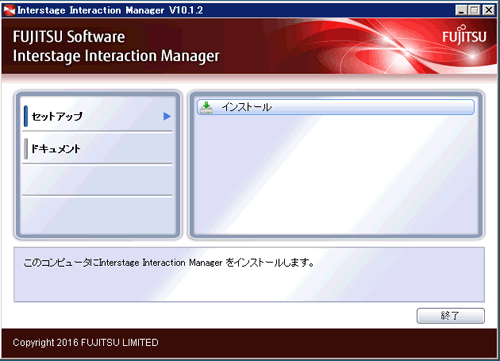Image resolution: width=500 pixels, height=361 pixels.
Task: Click the インストール button
Action: pos(336,107)
